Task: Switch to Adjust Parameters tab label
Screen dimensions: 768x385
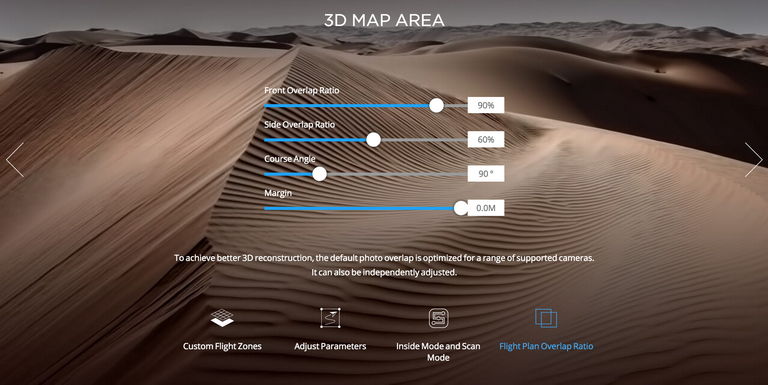Action: click(x=330, y=346)
